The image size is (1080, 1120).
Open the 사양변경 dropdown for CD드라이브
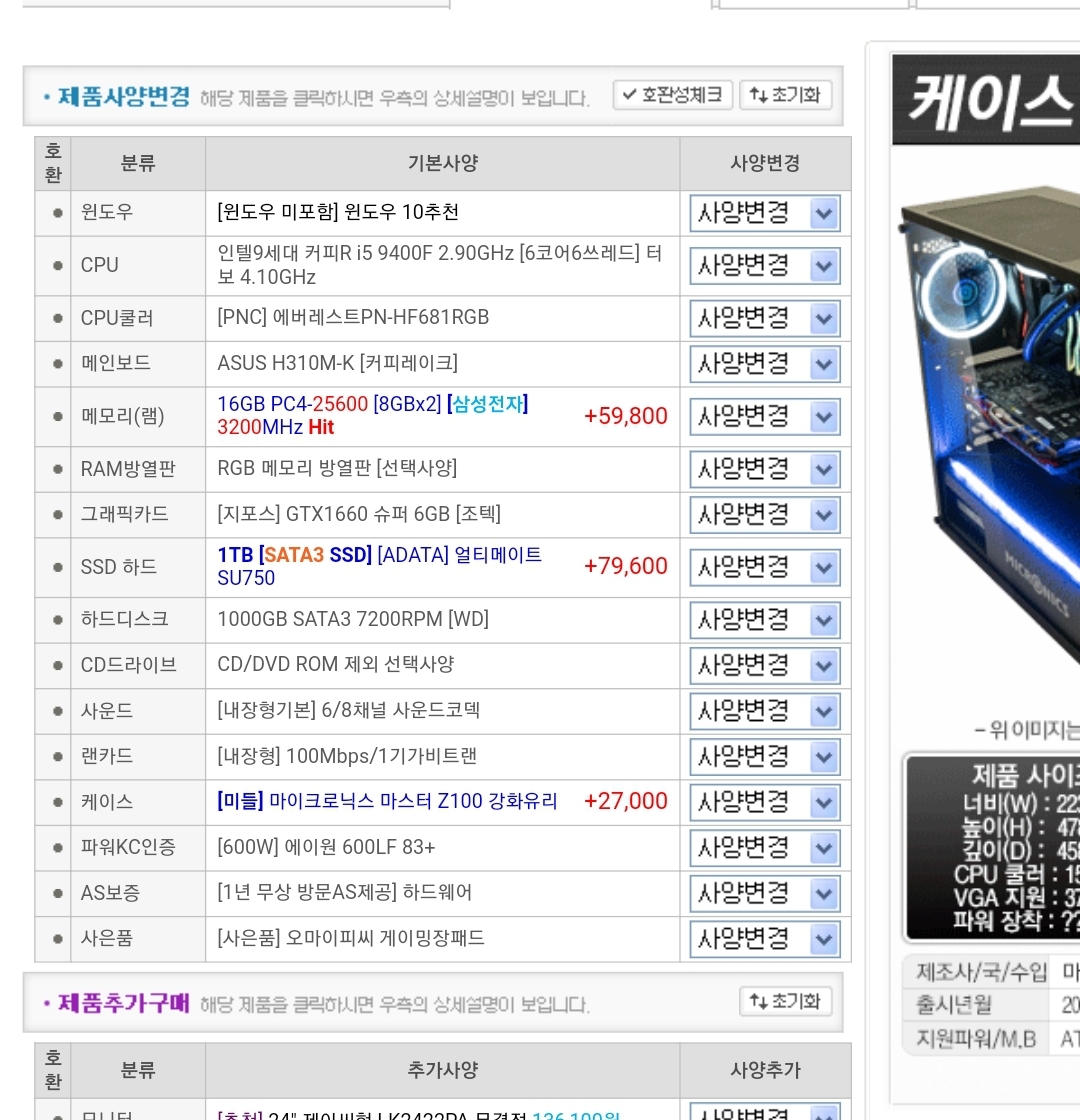(764, 666)
